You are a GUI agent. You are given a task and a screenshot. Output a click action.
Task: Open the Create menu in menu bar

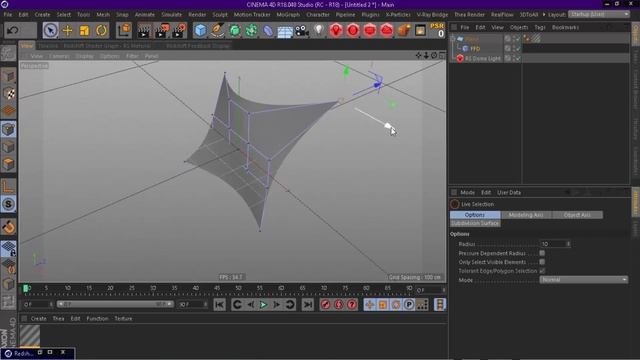pos(42,14)
